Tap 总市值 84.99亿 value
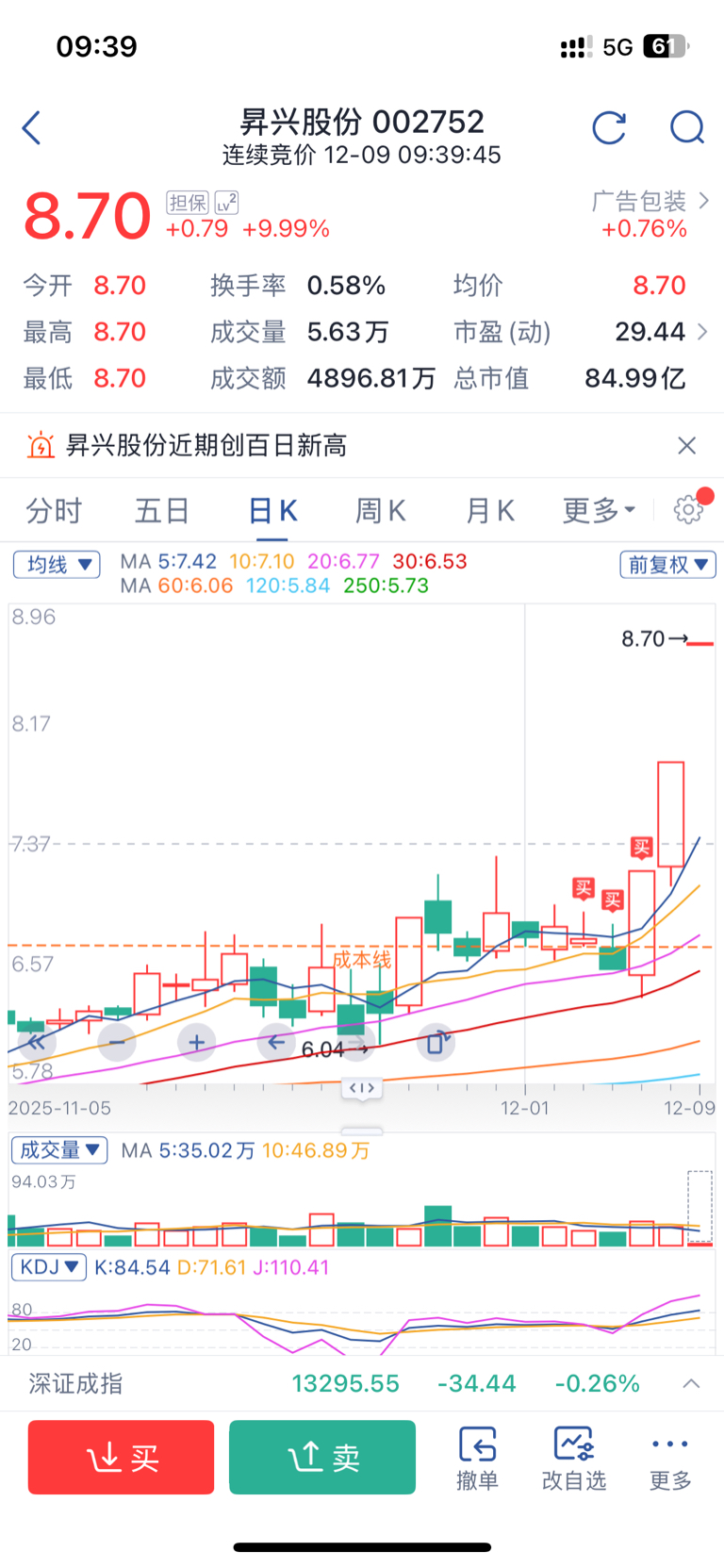 (x=635, y=378)
